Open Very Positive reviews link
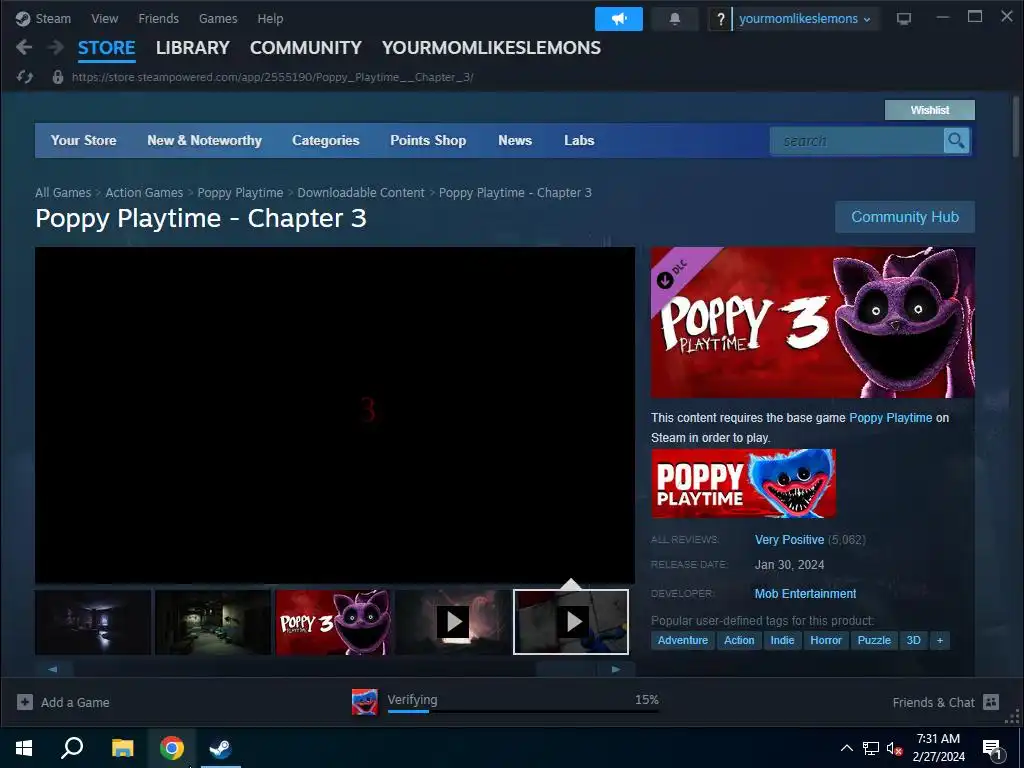The image size is (1024, 768). (789, 539)
